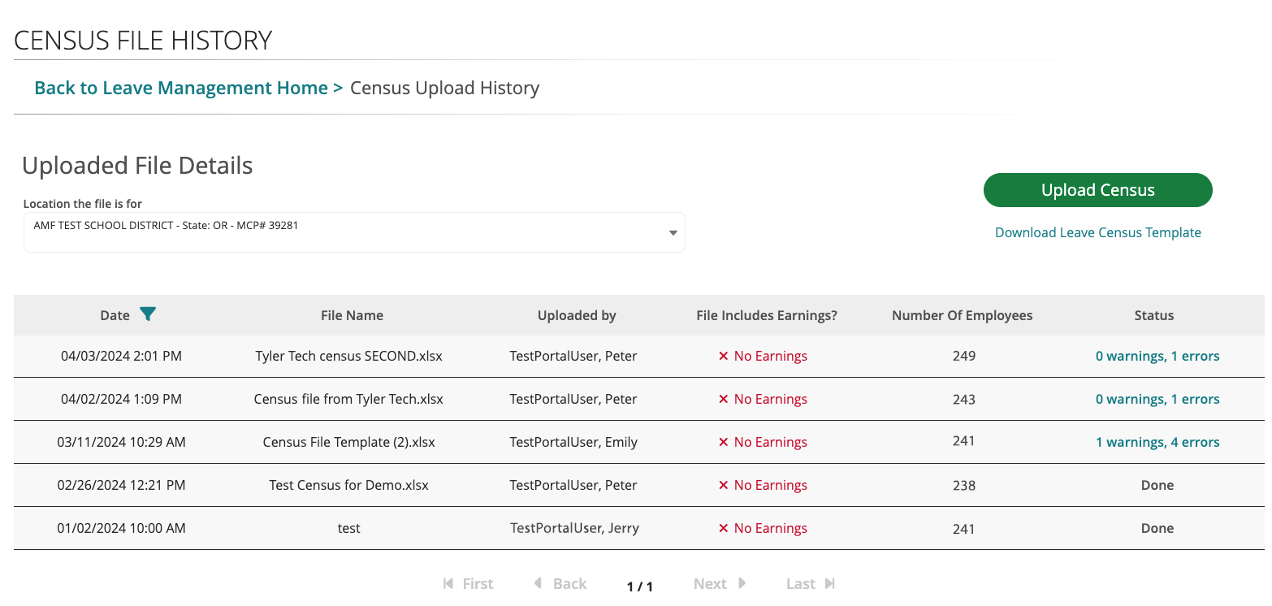Click the Status column header
This screenshot has height=606, width=1272.
click(1153, 315)
